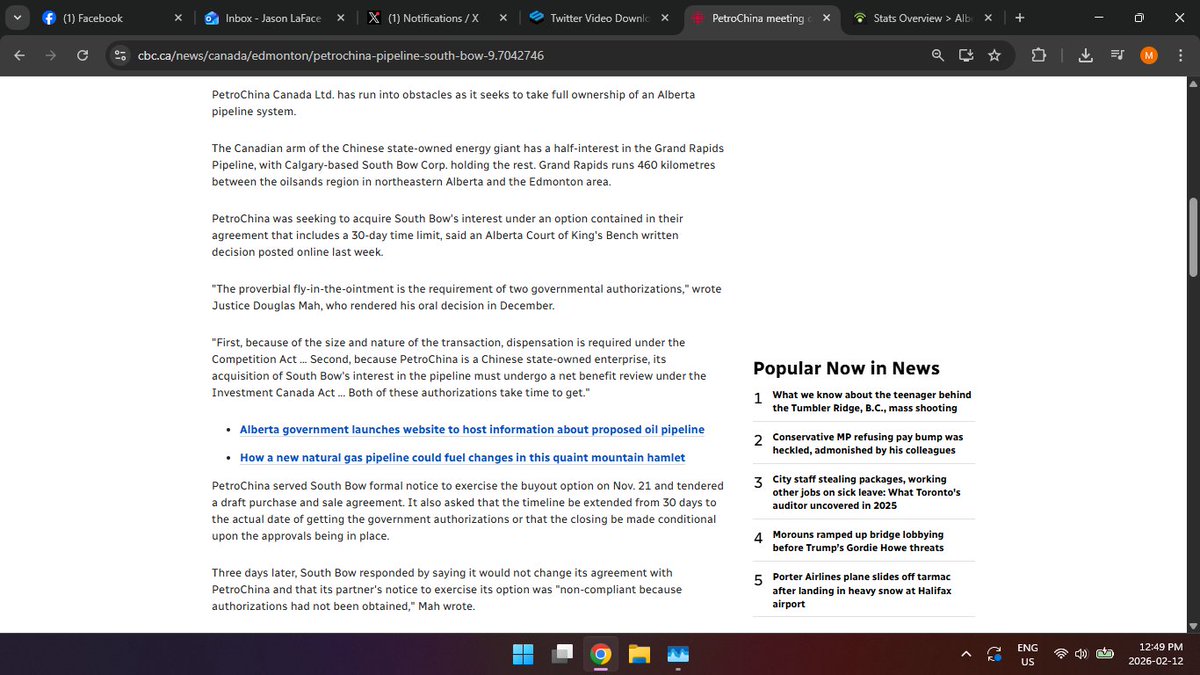Open a new tab with plus button

pos(1019,18)
